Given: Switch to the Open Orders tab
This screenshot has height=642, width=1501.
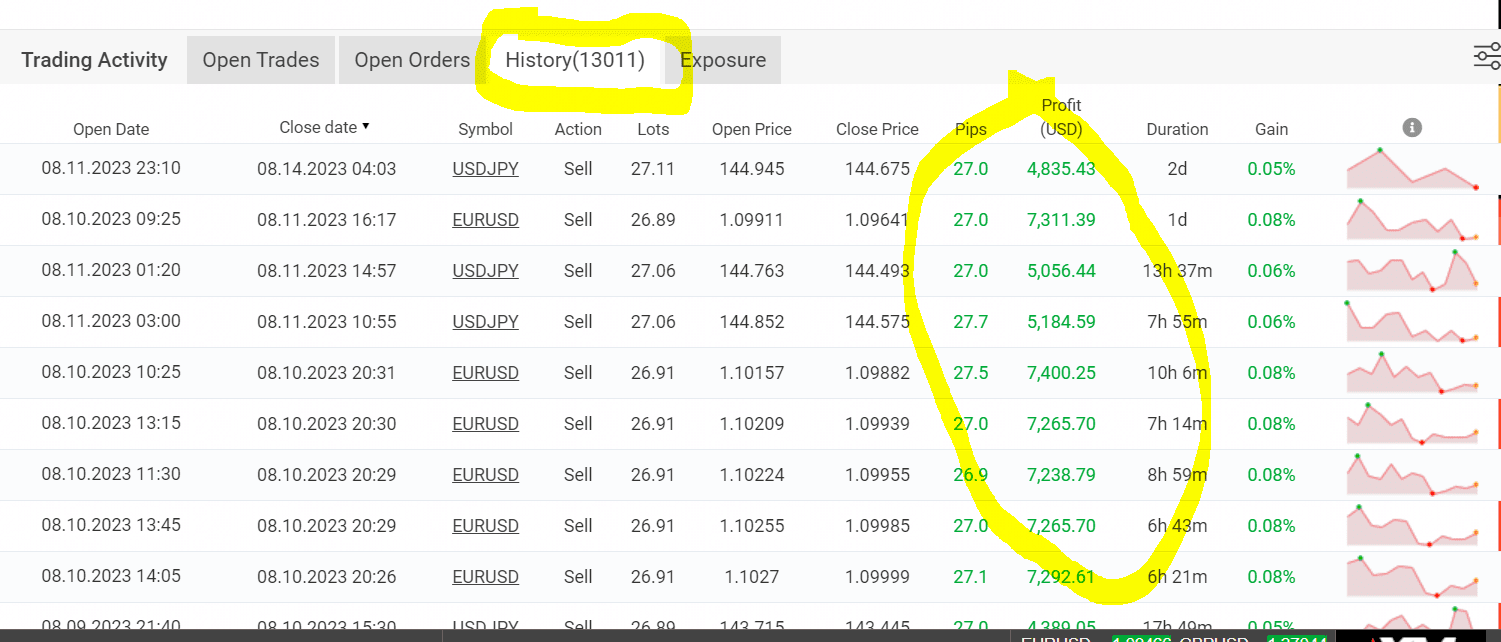Looking at the screenshot, I should tap(412, 60).
